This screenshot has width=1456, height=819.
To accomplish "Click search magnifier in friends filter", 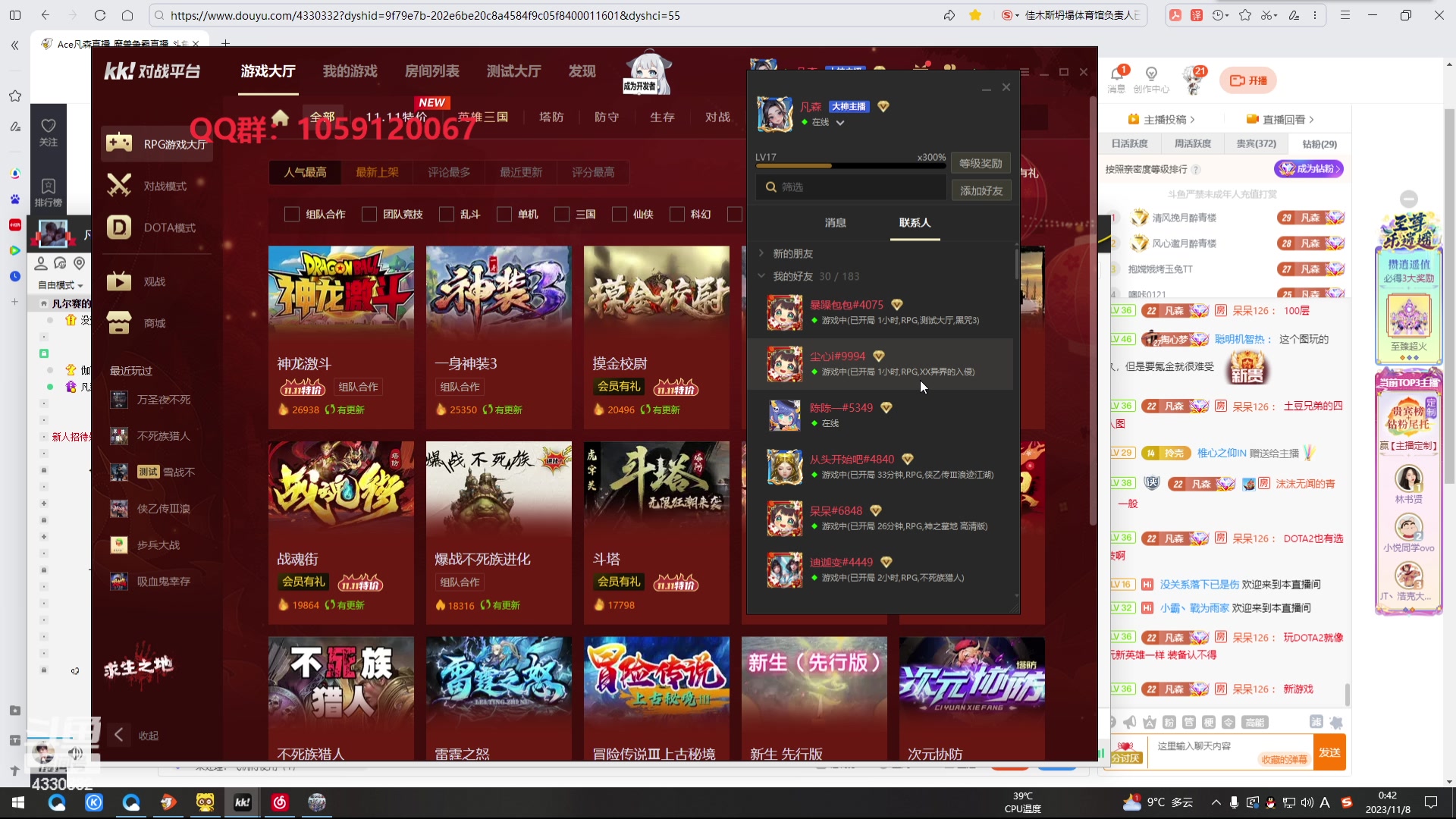I will click(770, 187).
